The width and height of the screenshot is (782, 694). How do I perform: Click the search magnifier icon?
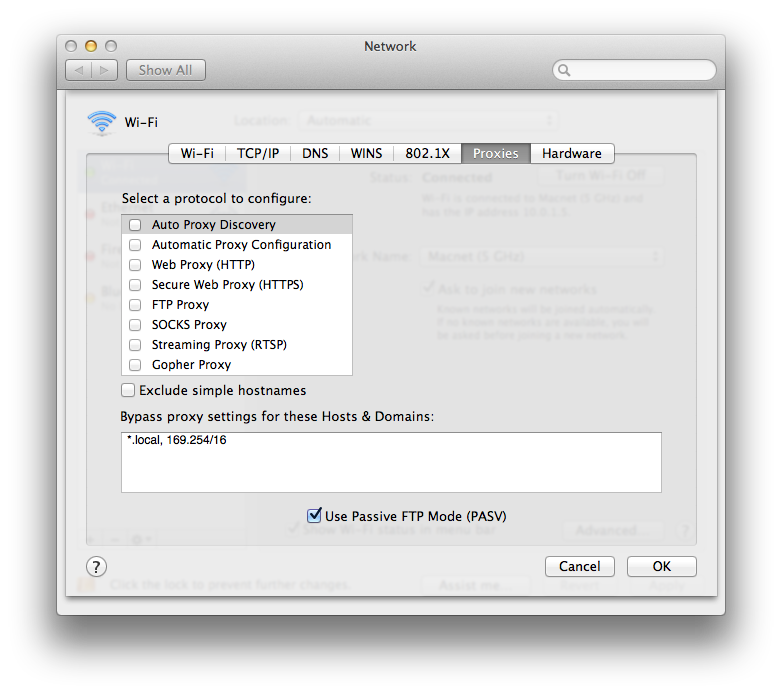point(564,70)
